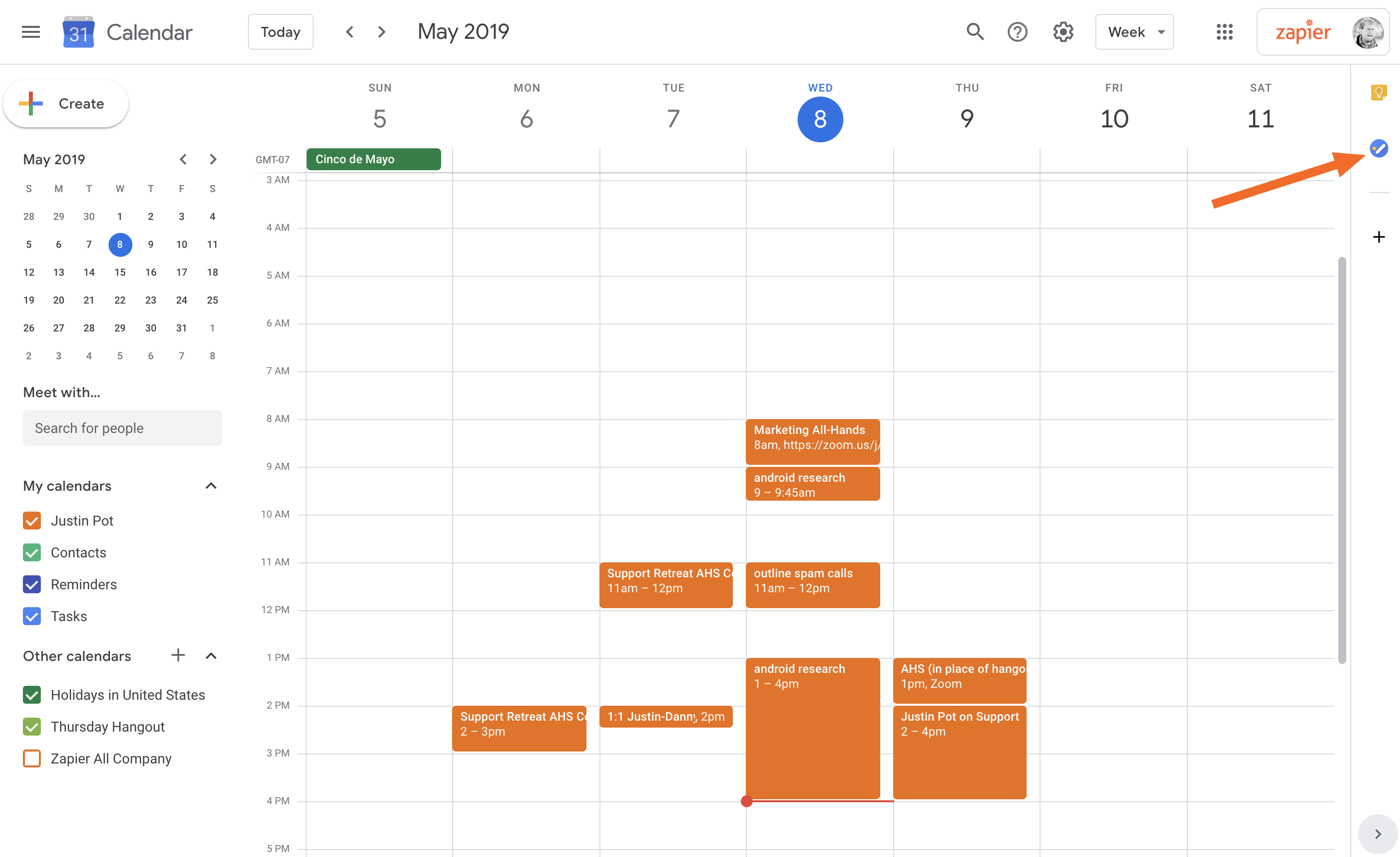
Task: Click Search for people input field
Action: [121, 428]
